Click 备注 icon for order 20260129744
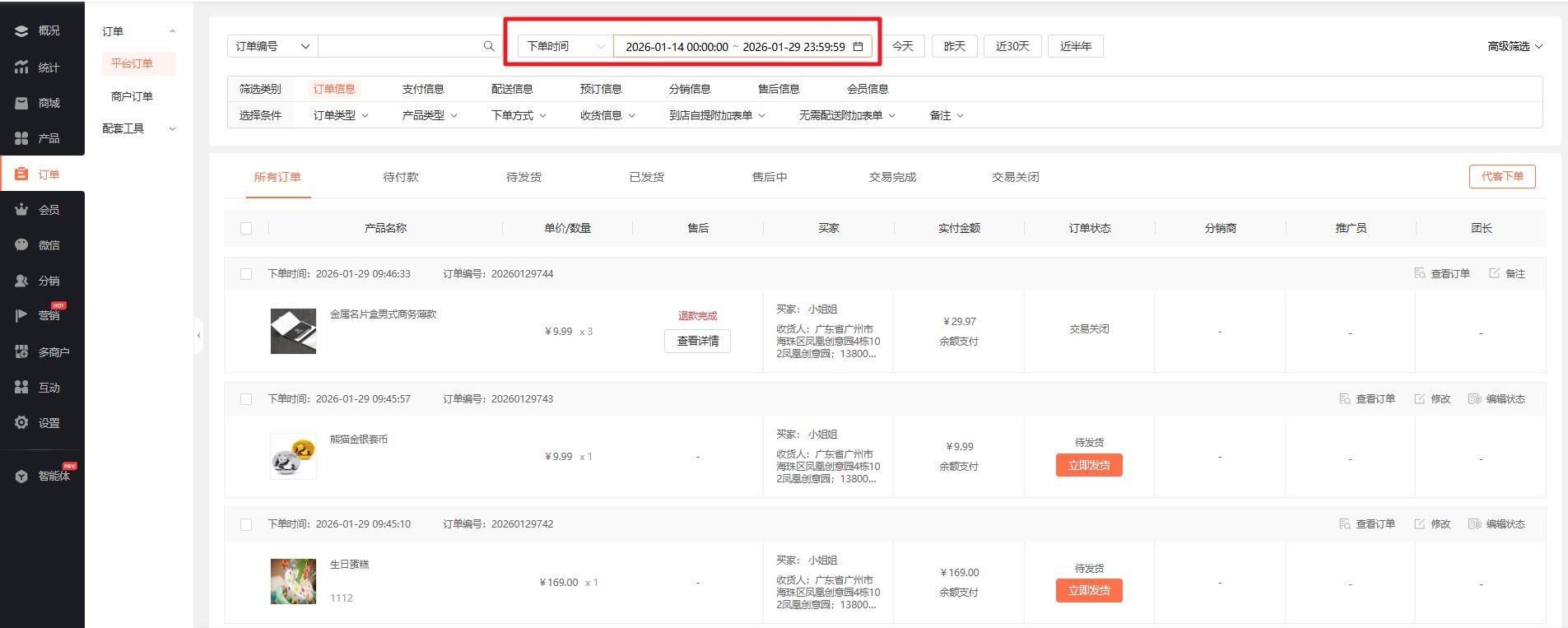Image resolution: width=1568 pixels, height=628 pixels. click(x=1494, y=273)
